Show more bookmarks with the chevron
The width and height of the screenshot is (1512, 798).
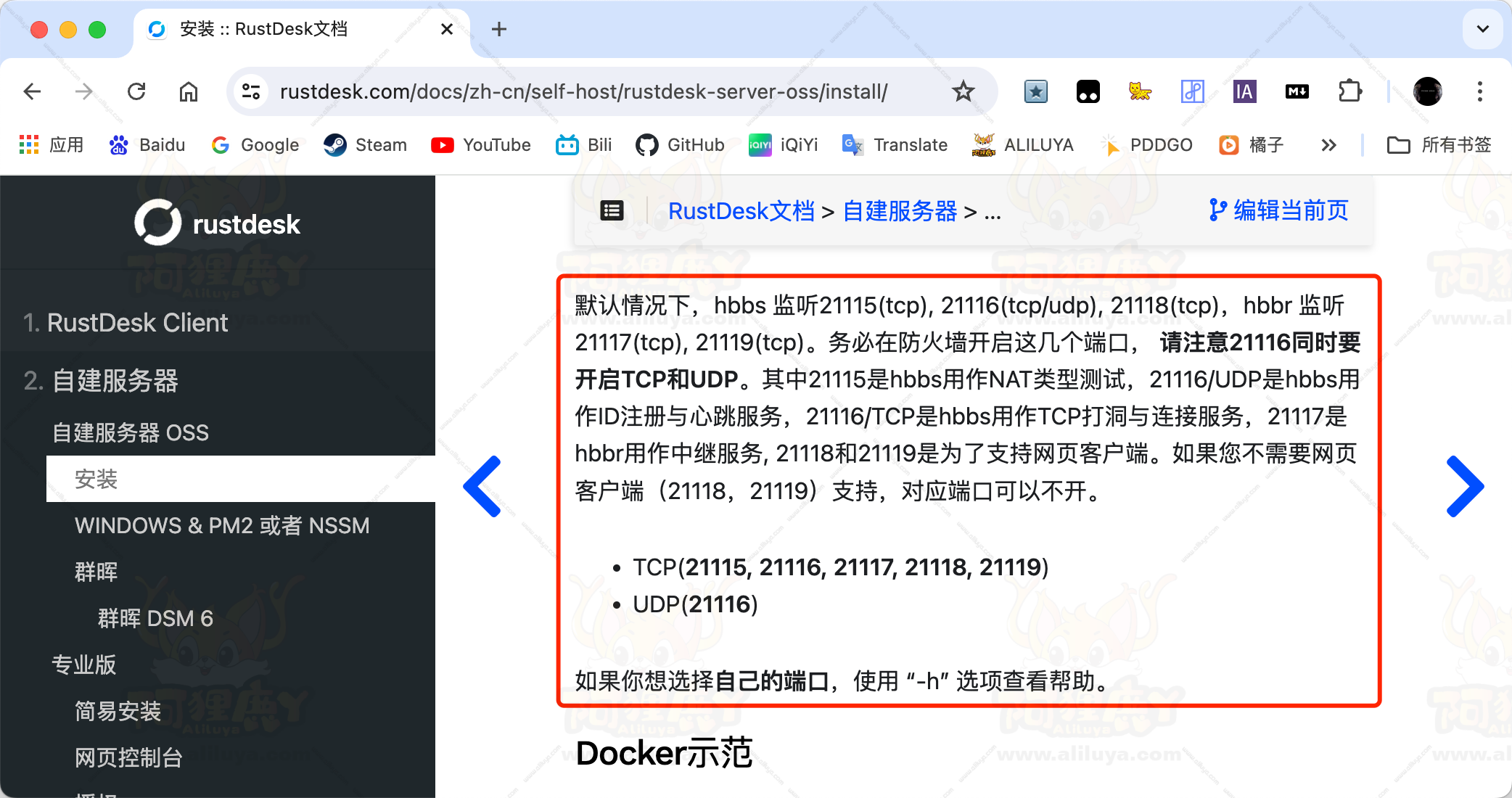[x=1328, y=145]
